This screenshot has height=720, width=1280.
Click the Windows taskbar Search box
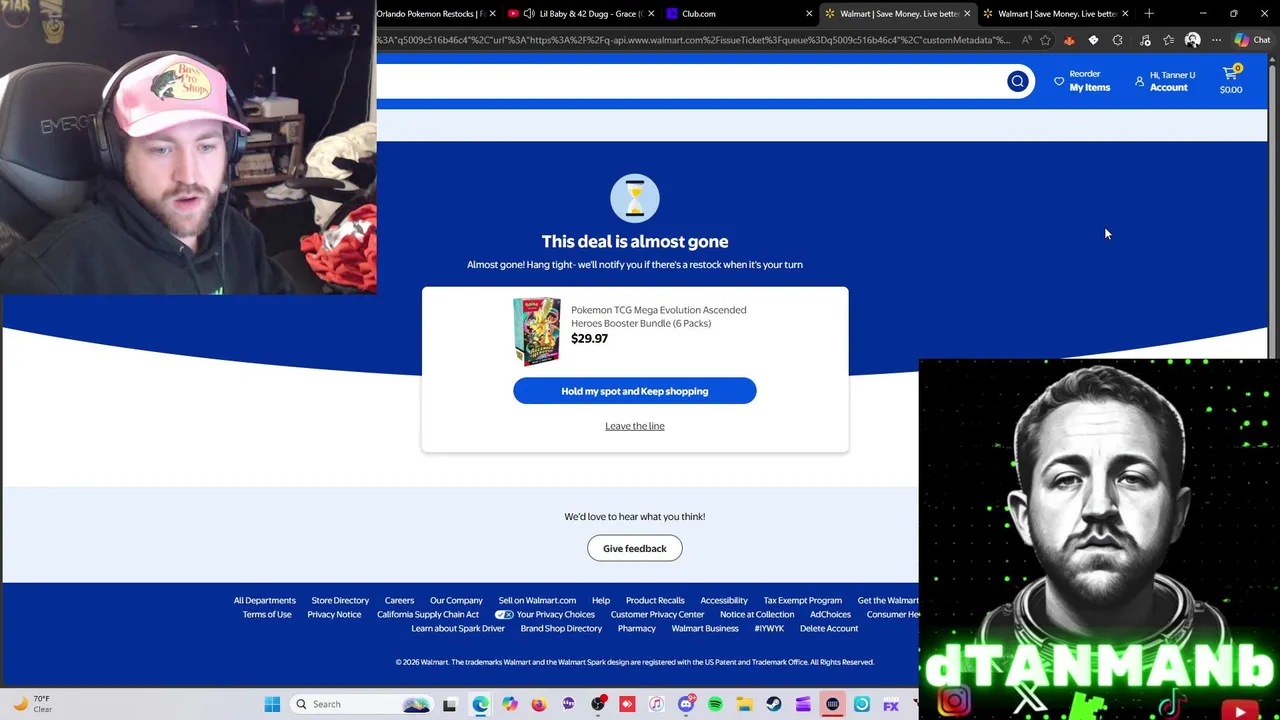[362, 704]
